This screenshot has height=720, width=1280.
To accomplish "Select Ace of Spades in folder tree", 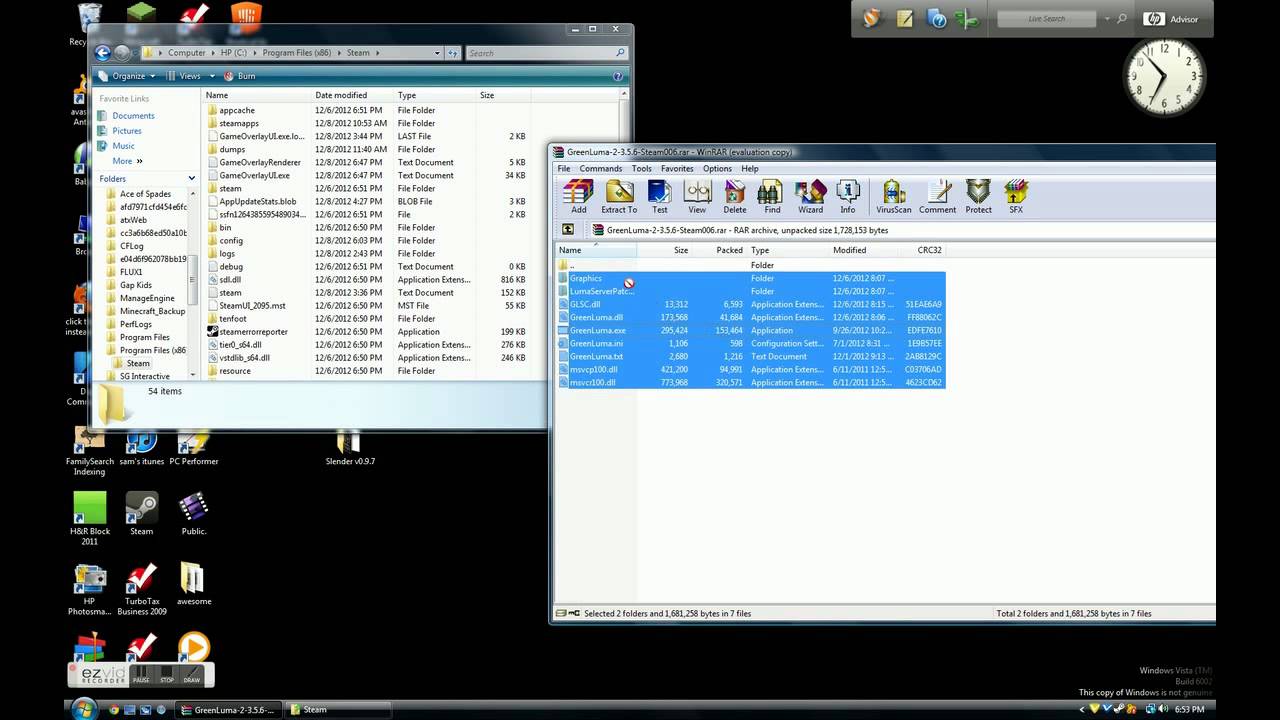I will (145, 194).
